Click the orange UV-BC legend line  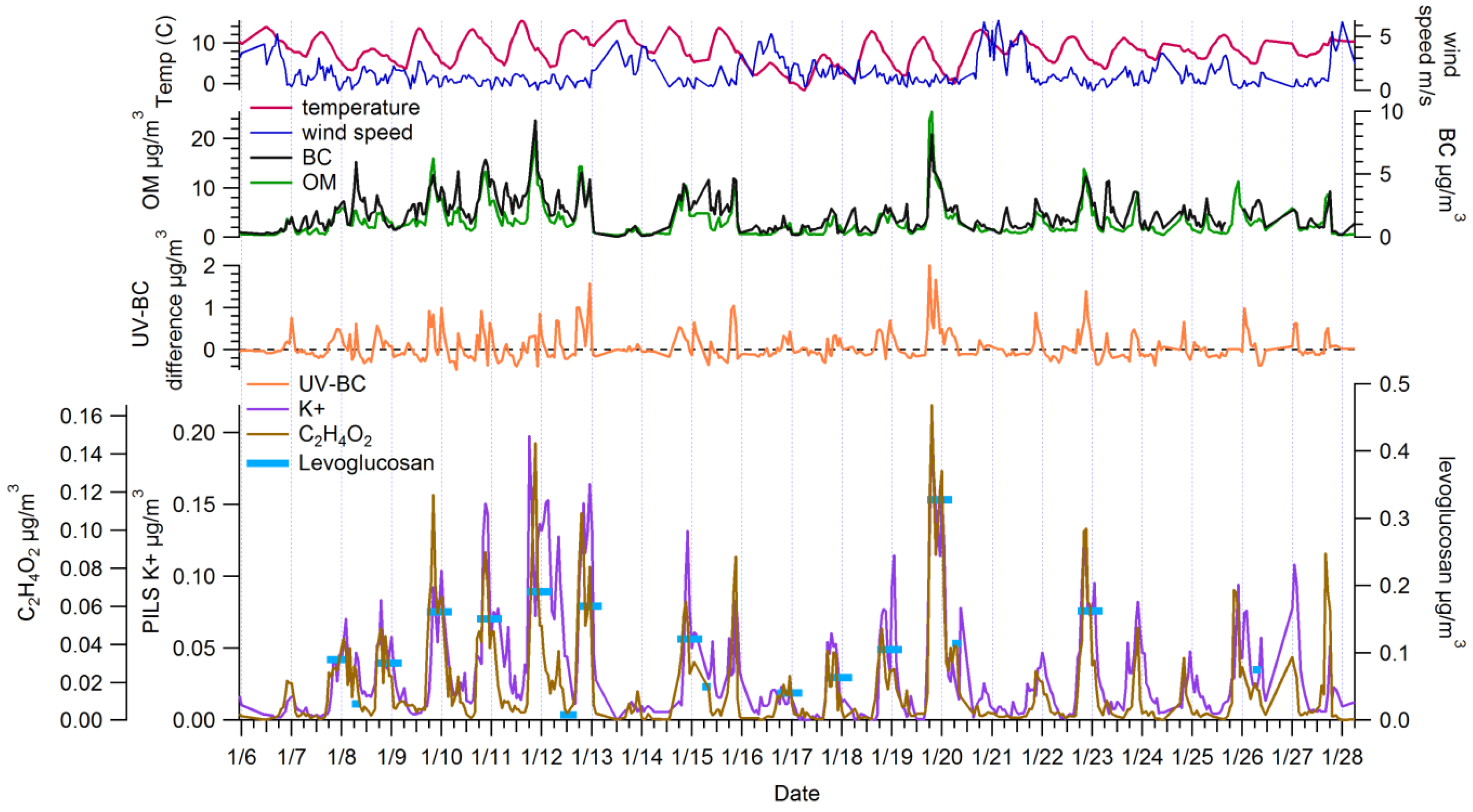point(267,384)
